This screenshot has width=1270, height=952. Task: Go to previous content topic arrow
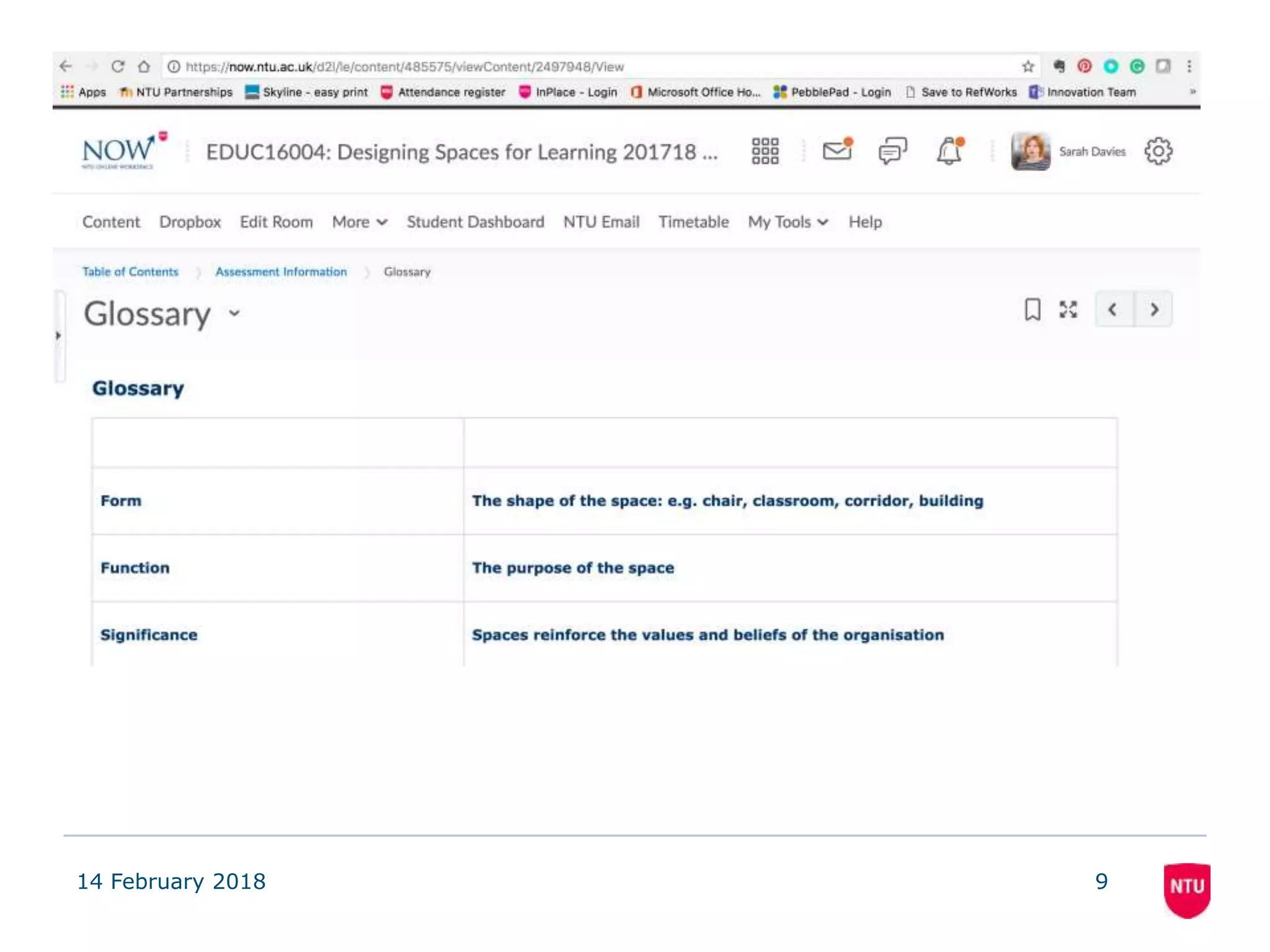(x=1113, y=309)
